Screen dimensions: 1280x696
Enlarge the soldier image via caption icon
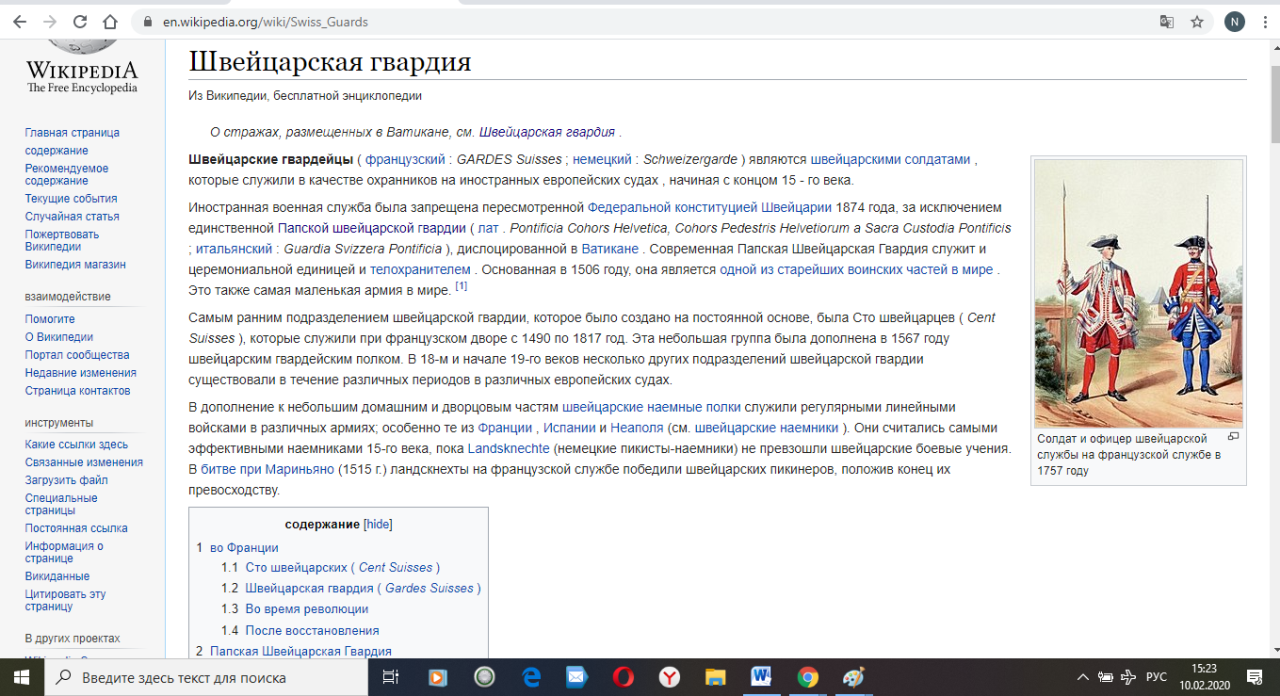coord(1233,436)
